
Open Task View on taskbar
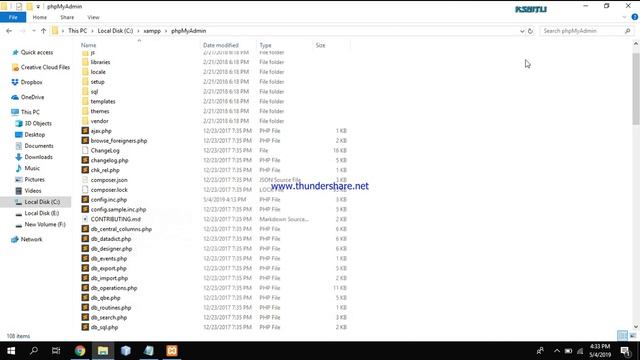[56, 351]
